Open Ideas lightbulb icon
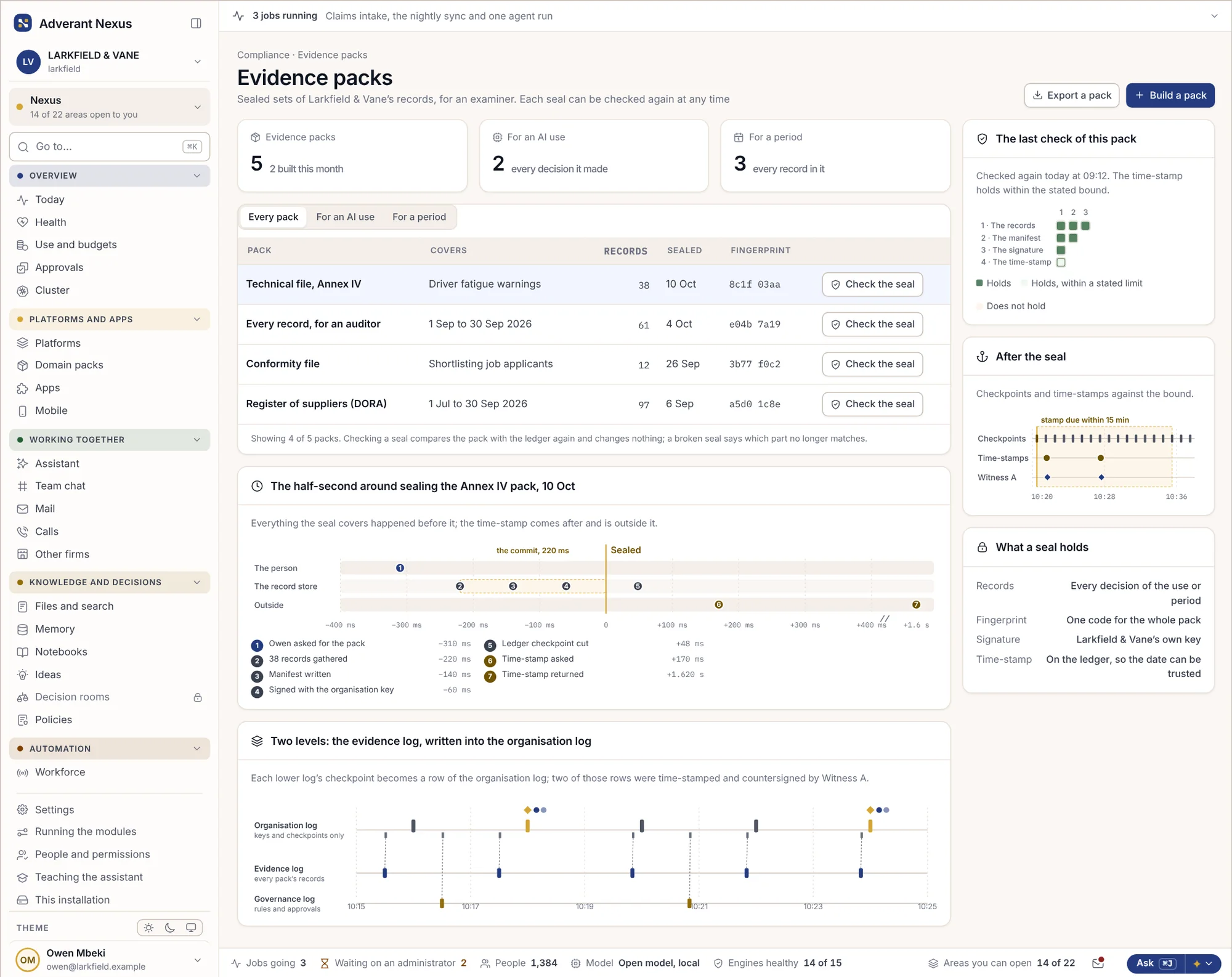The height and width of the screenshot is (977, 1232). (23, 675)
